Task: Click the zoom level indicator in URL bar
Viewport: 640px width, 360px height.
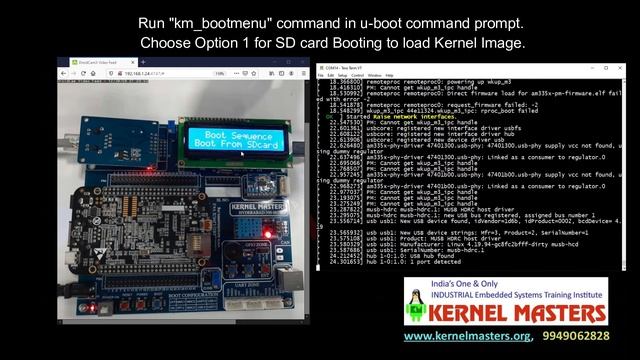Action: 220,73
